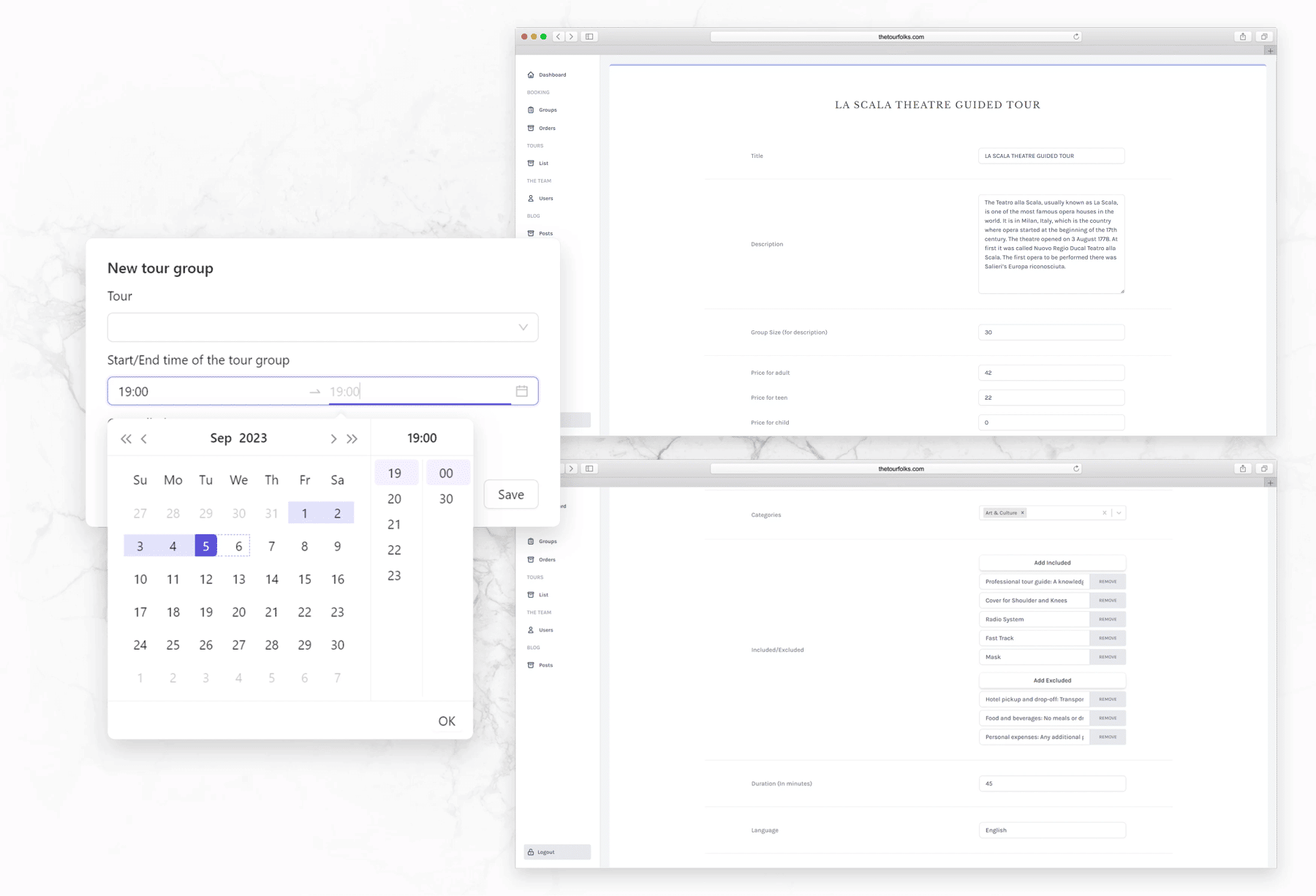
Task: Open tours List in bottom window sidebar
Action: (x=538, y=595)
